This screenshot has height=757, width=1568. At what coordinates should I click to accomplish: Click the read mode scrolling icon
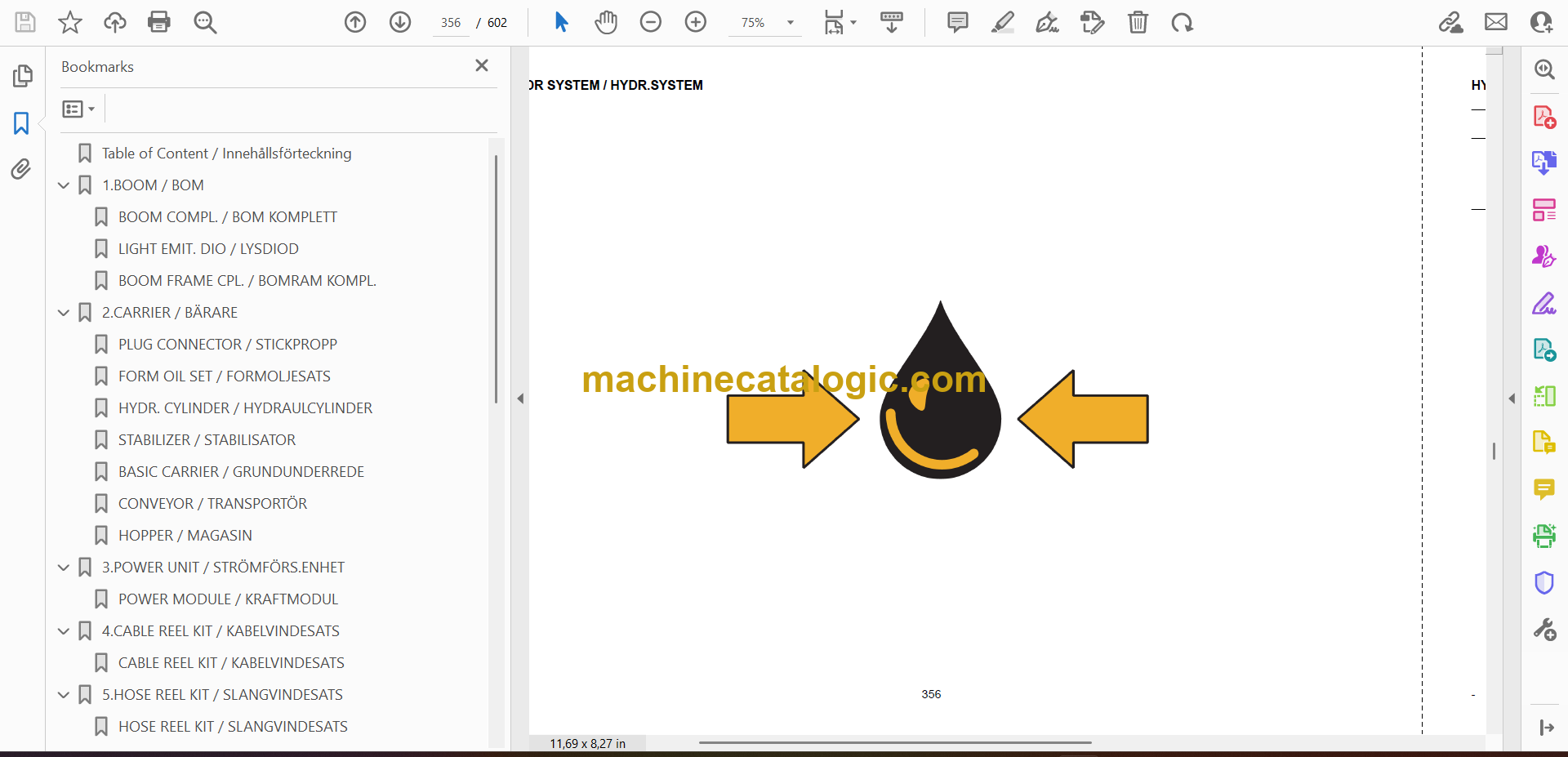pyautogui.click(x=892, y=22)
